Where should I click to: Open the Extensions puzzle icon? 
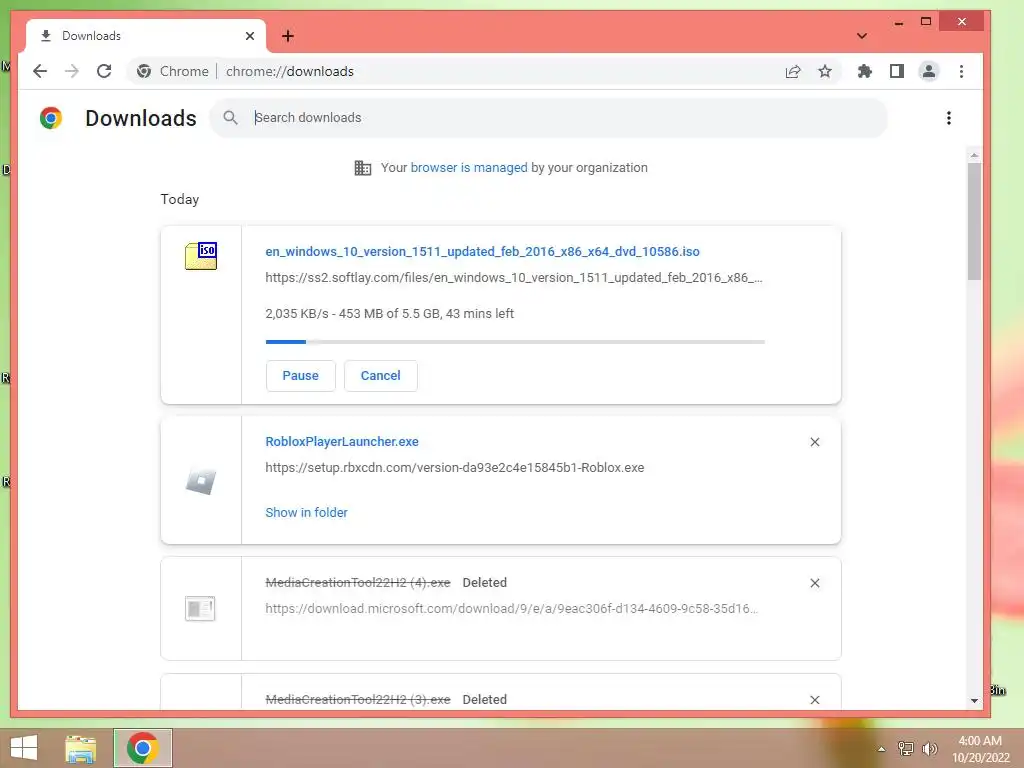(865, 71)
